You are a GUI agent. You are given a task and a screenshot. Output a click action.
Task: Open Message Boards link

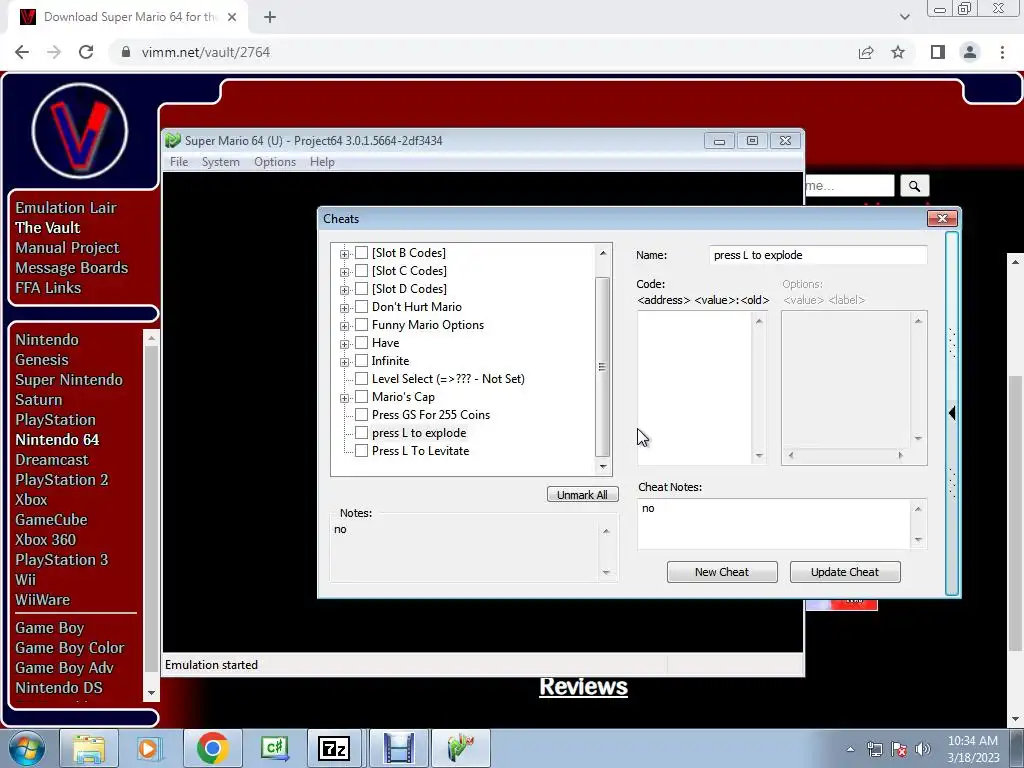(72, 268)
